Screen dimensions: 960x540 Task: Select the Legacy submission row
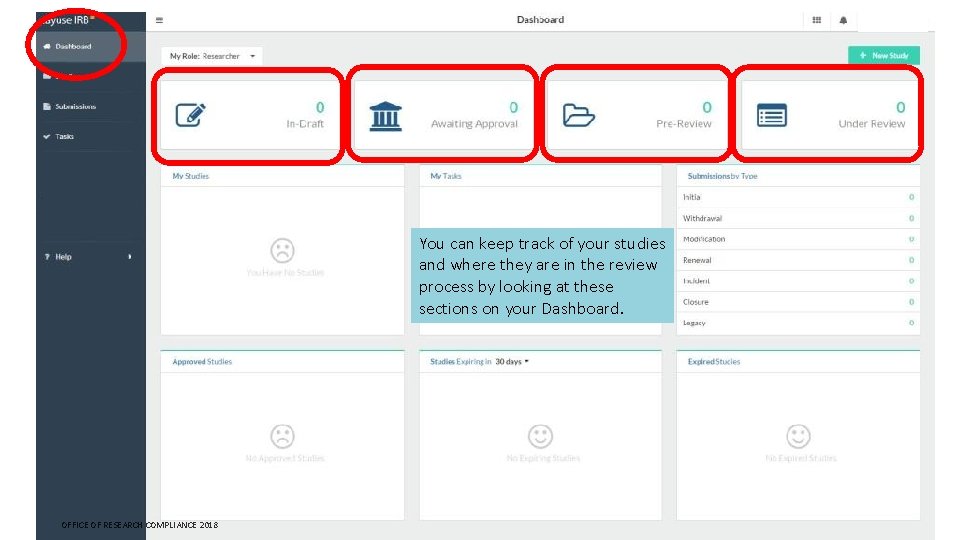pyautogui.click(x=798, y=323)
